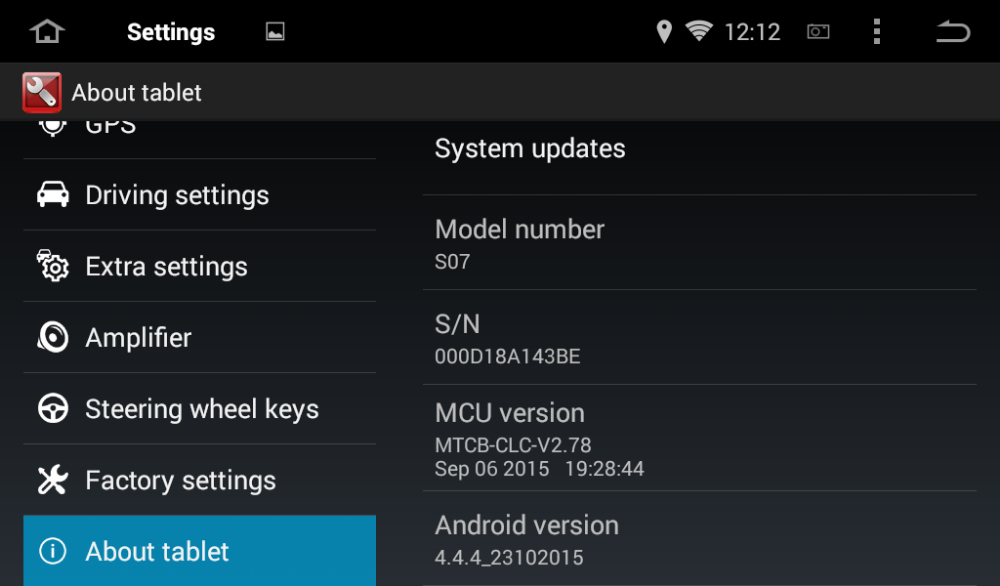Screen dimensions: 1000x586
Task: Tap the screenshot camera icon in status bar
Action: [818, 31]
